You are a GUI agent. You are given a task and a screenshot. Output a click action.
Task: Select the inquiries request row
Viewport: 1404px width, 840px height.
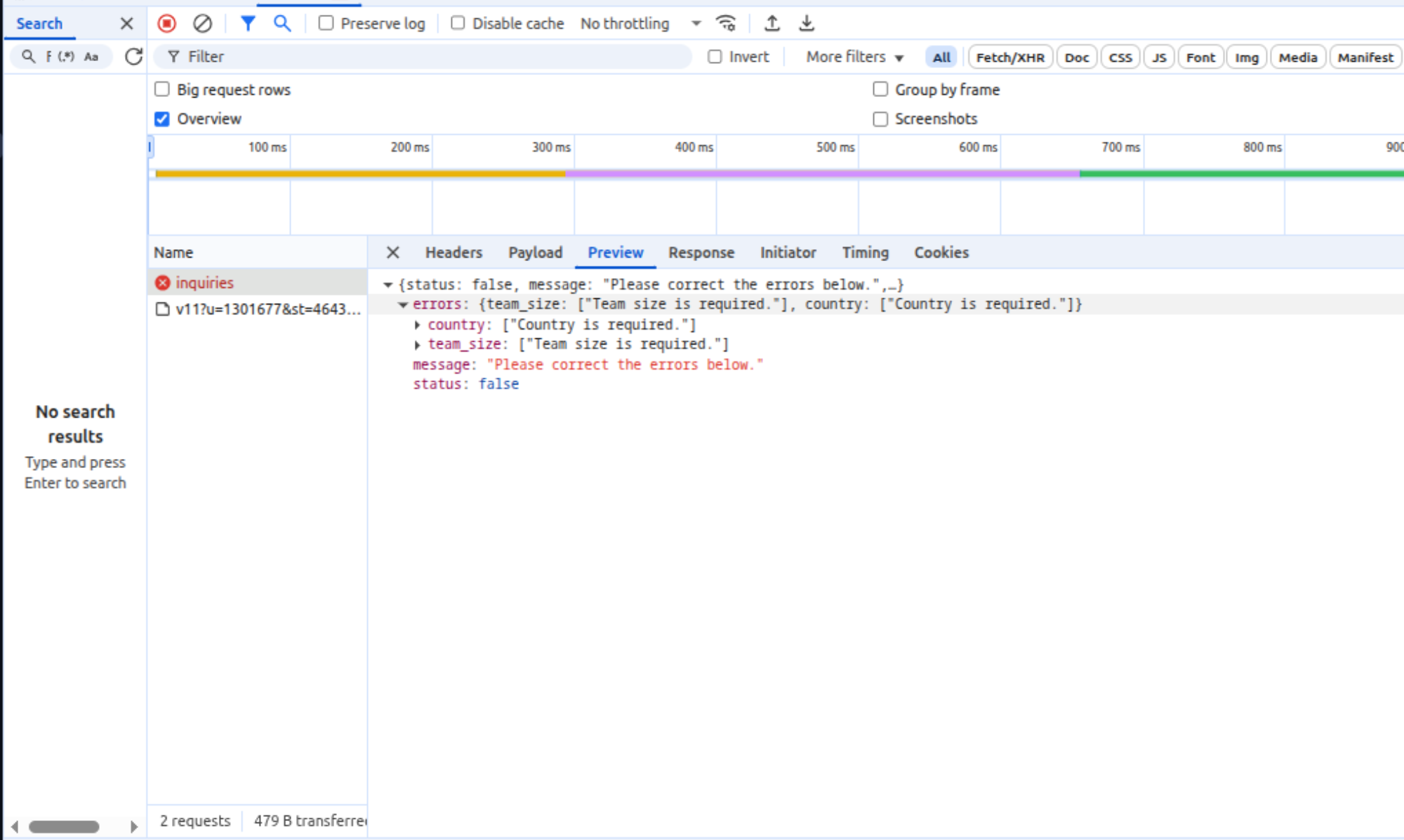(x=205, y=282)
